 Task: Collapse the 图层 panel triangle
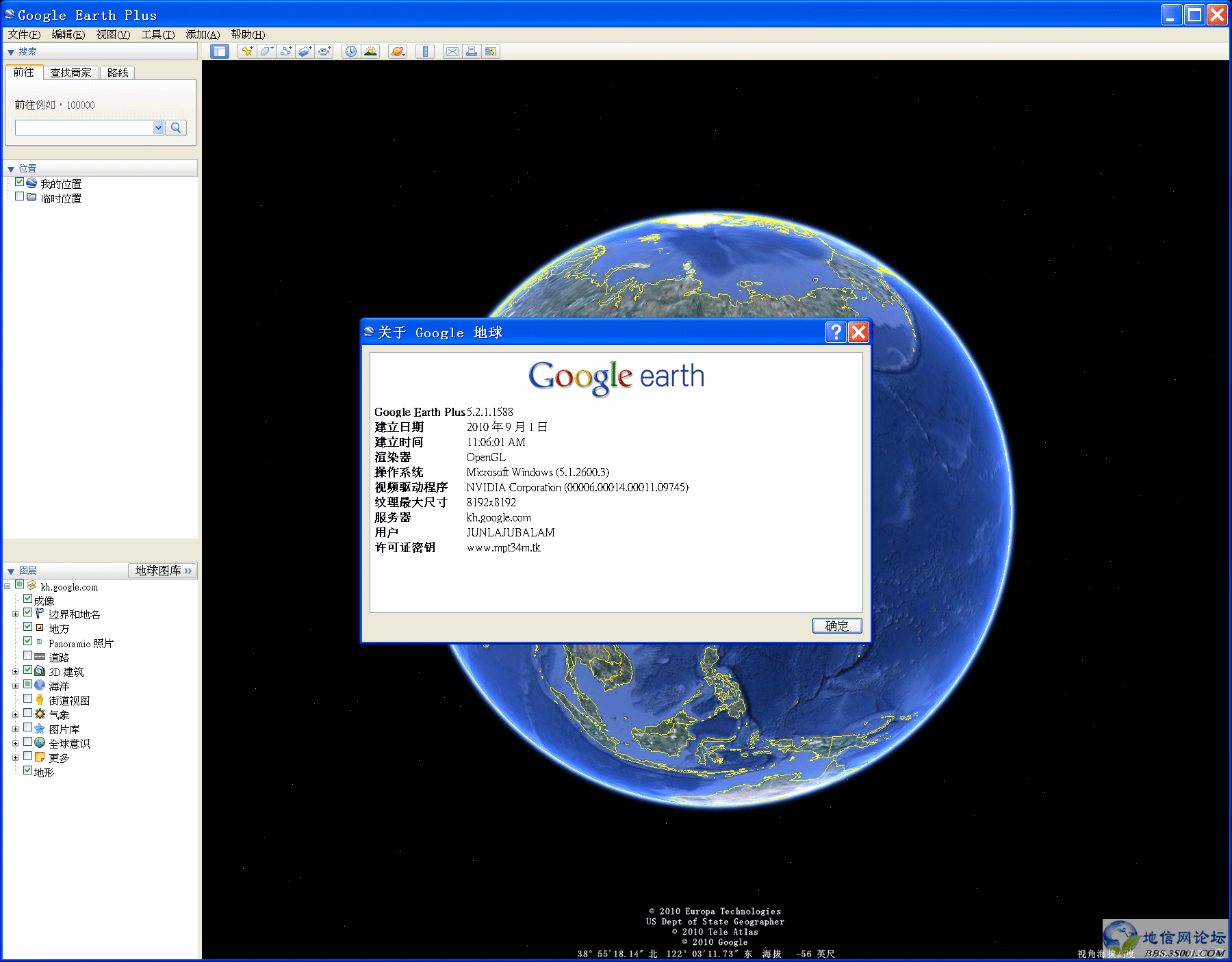click(11, 571)
